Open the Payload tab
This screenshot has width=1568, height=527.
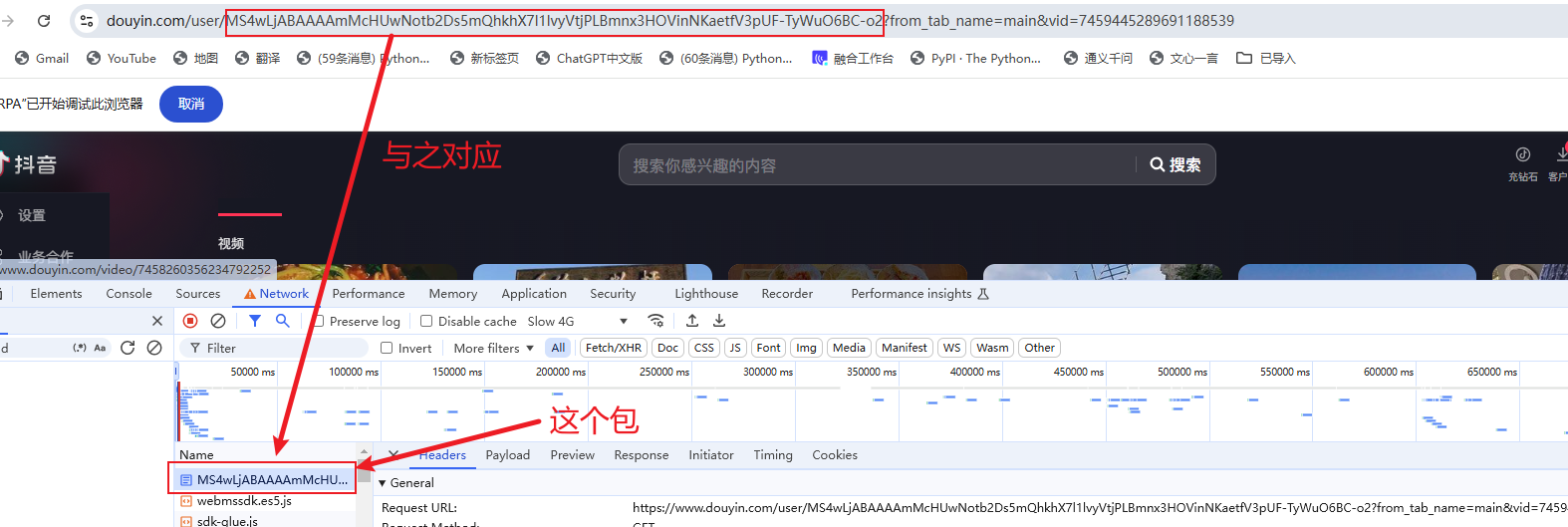pos(507,455)
